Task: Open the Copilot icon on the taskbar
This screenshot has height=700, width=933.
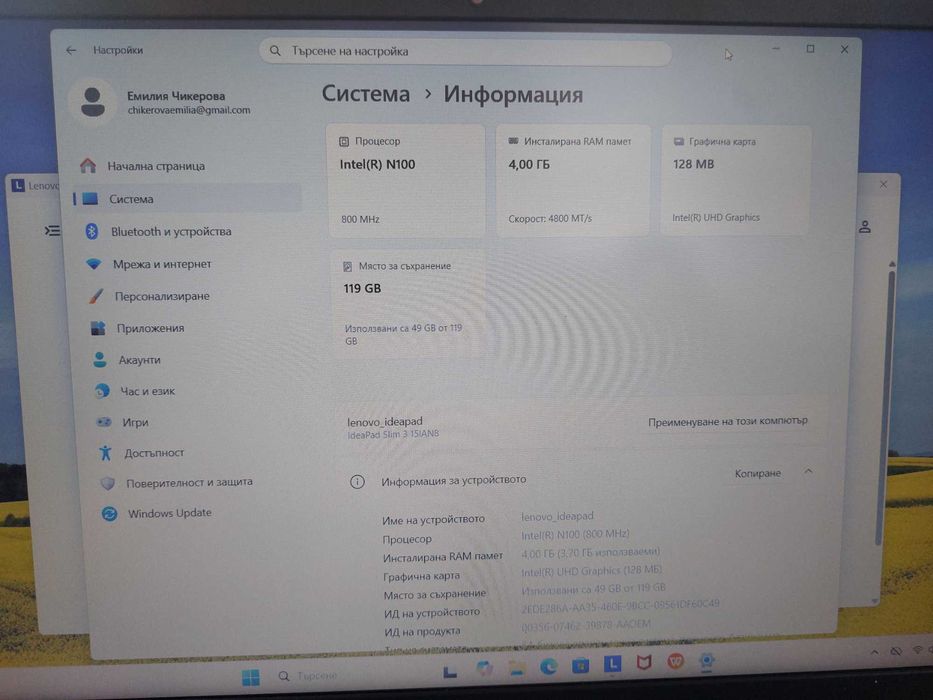Action: tap(484, 669)
